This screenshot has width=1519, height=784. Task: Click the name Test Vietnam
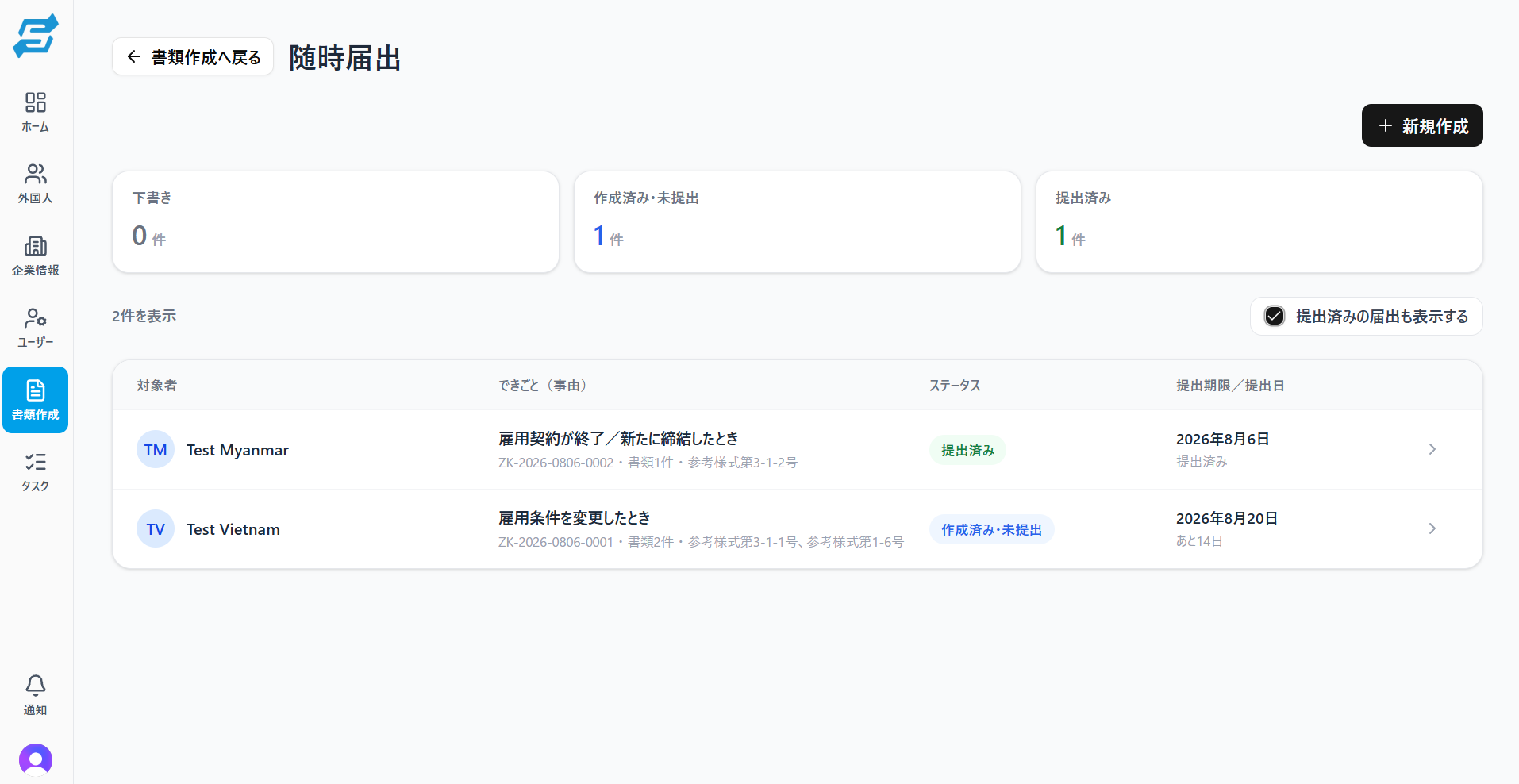pyautogui.click(x=233, y=529)
